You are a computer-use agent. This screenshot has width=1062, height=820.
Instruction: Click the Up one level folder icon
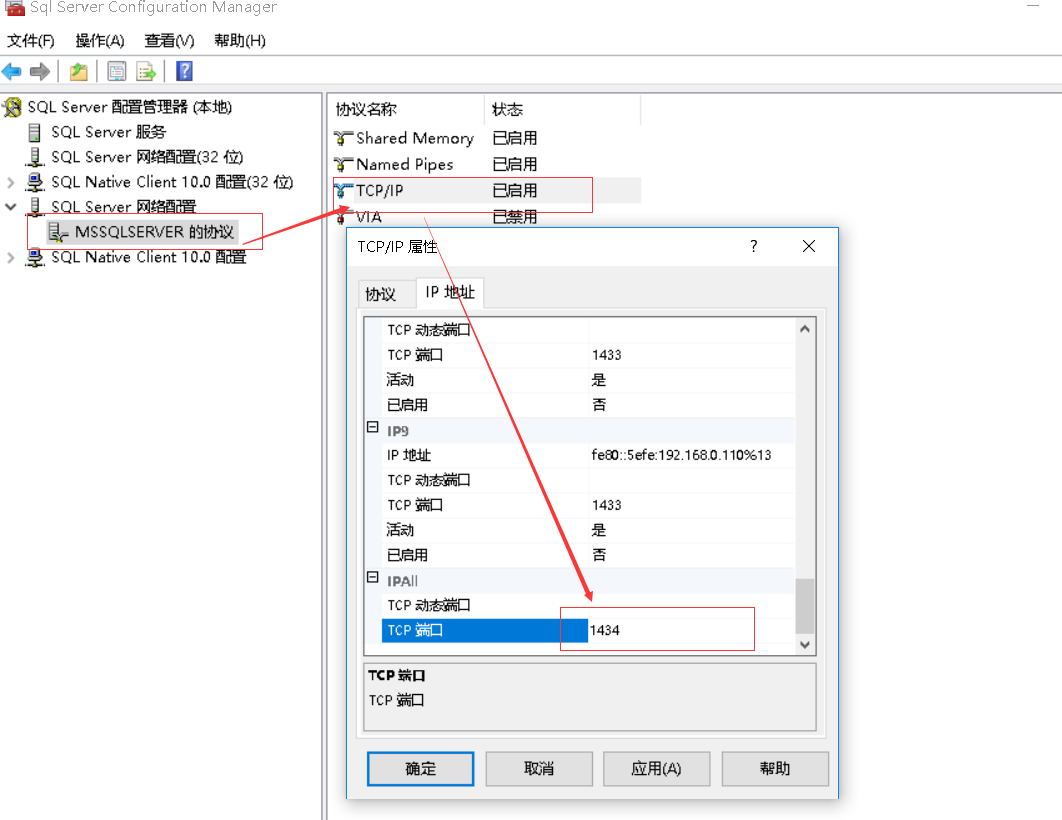(78, 72)
